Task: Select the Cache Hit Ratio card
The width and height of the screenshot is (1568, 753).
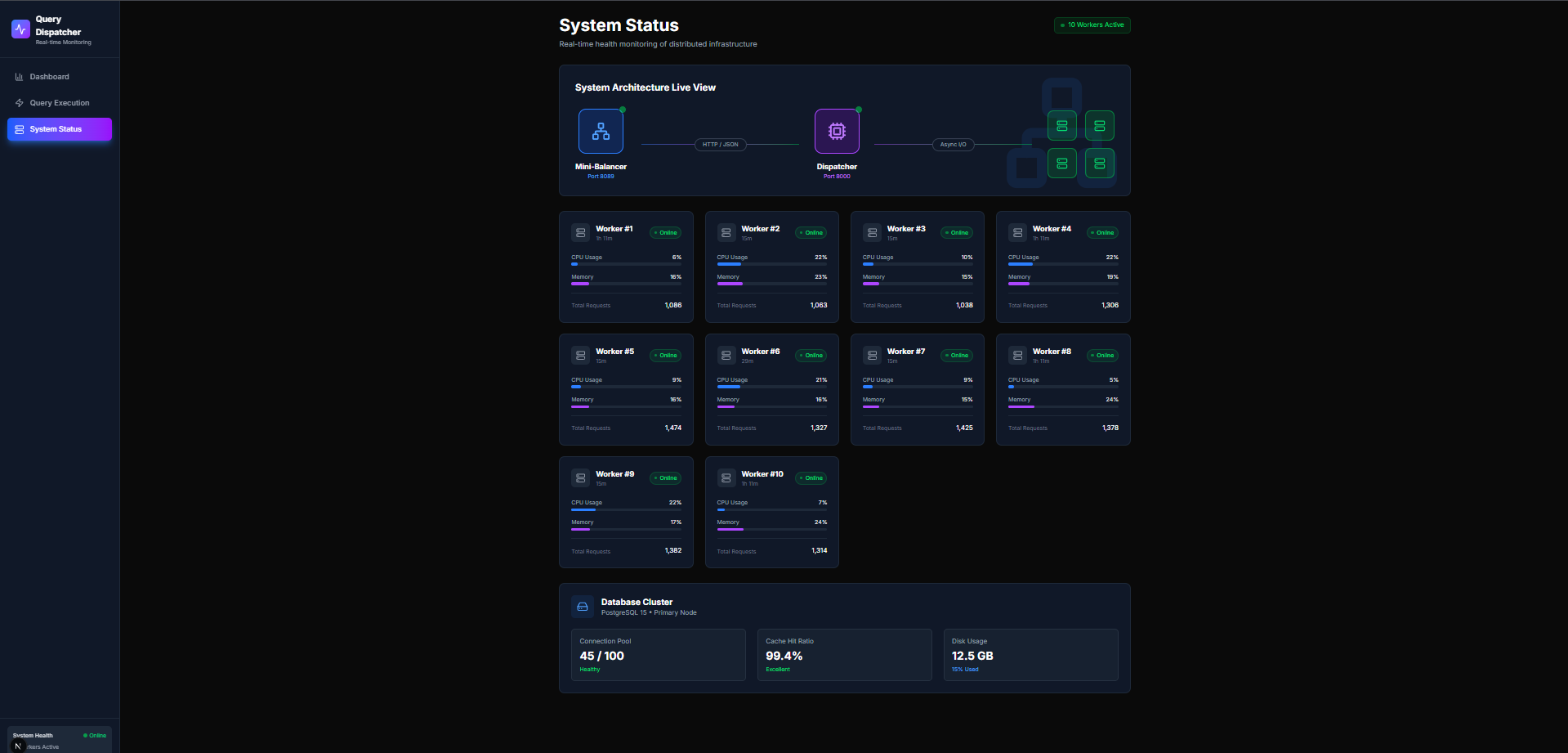Action: click(844, 655)
